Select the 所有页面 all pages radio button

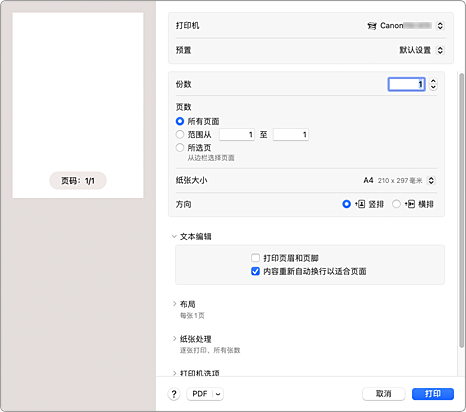pyautogui.click(x=180, y=121)
